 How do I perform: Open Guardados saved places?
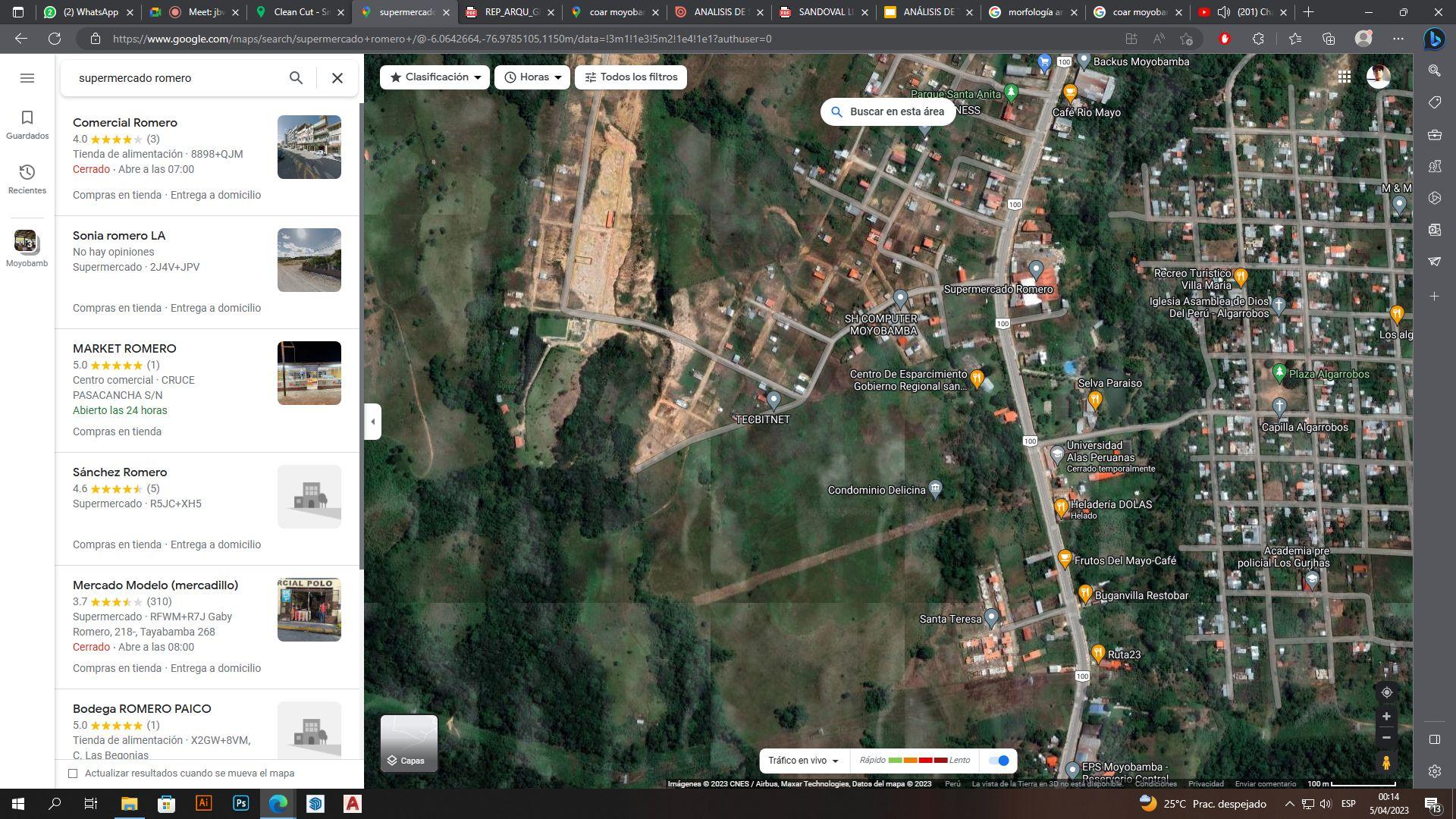27,125
